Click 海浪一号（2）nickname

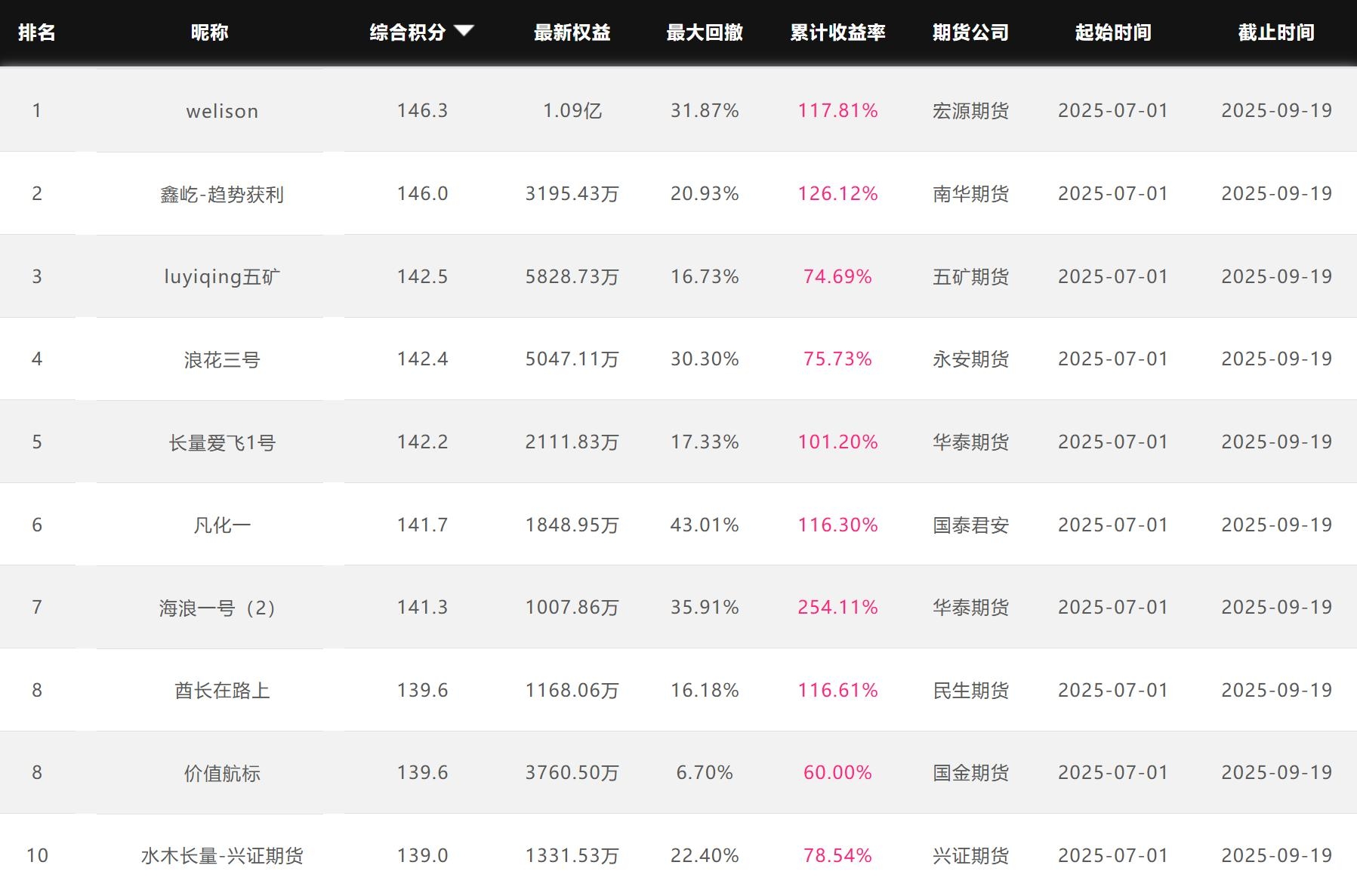[217, 608]
